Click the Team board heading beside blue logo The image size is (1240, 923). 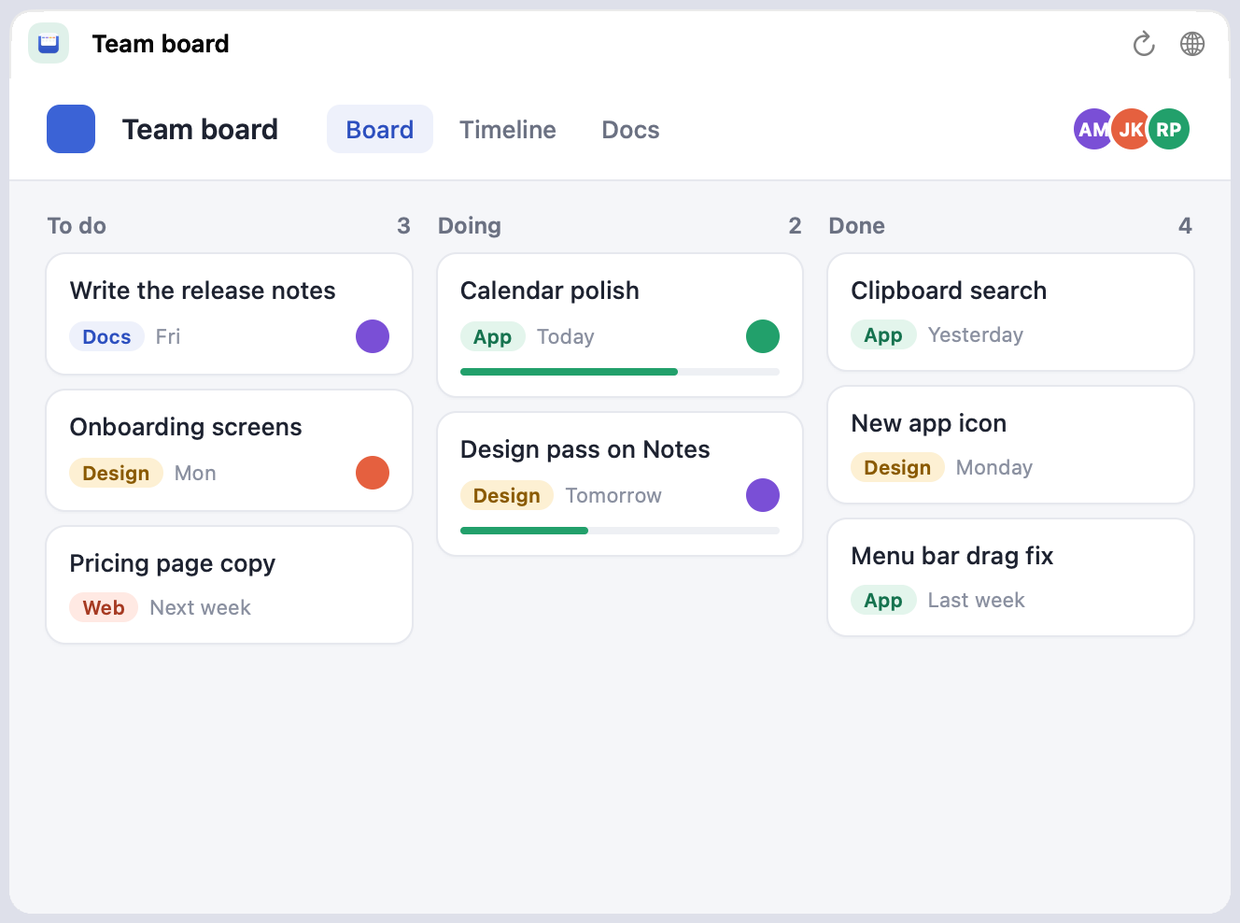pos(200,129)
